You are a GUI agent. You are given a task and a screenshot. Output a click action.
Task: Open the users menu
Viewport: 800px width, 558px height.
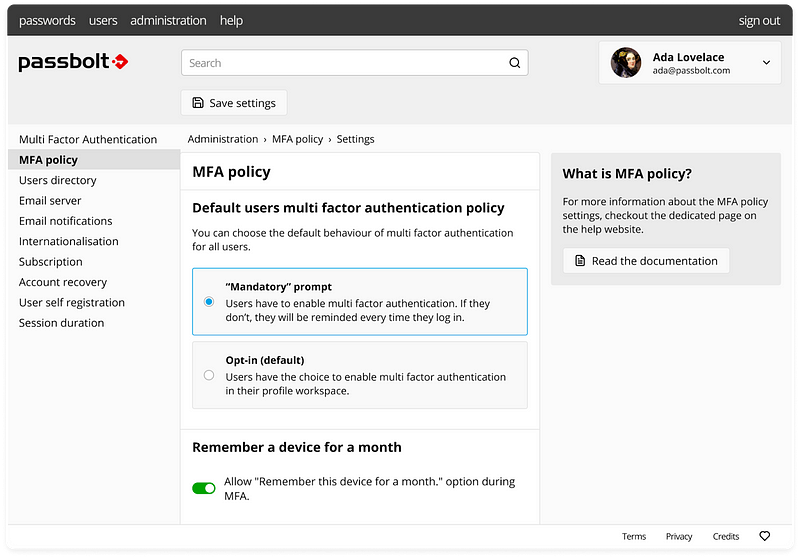(x=103, y=20)
